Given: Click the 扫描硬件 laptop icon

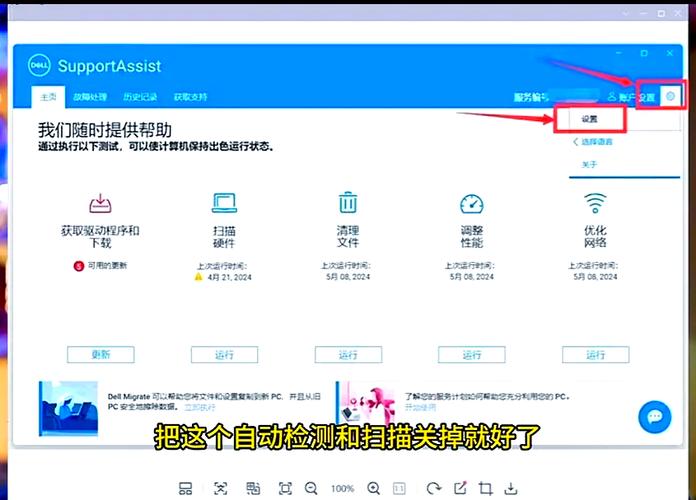Looking at the screenshot, I should [x=224, y=203].
